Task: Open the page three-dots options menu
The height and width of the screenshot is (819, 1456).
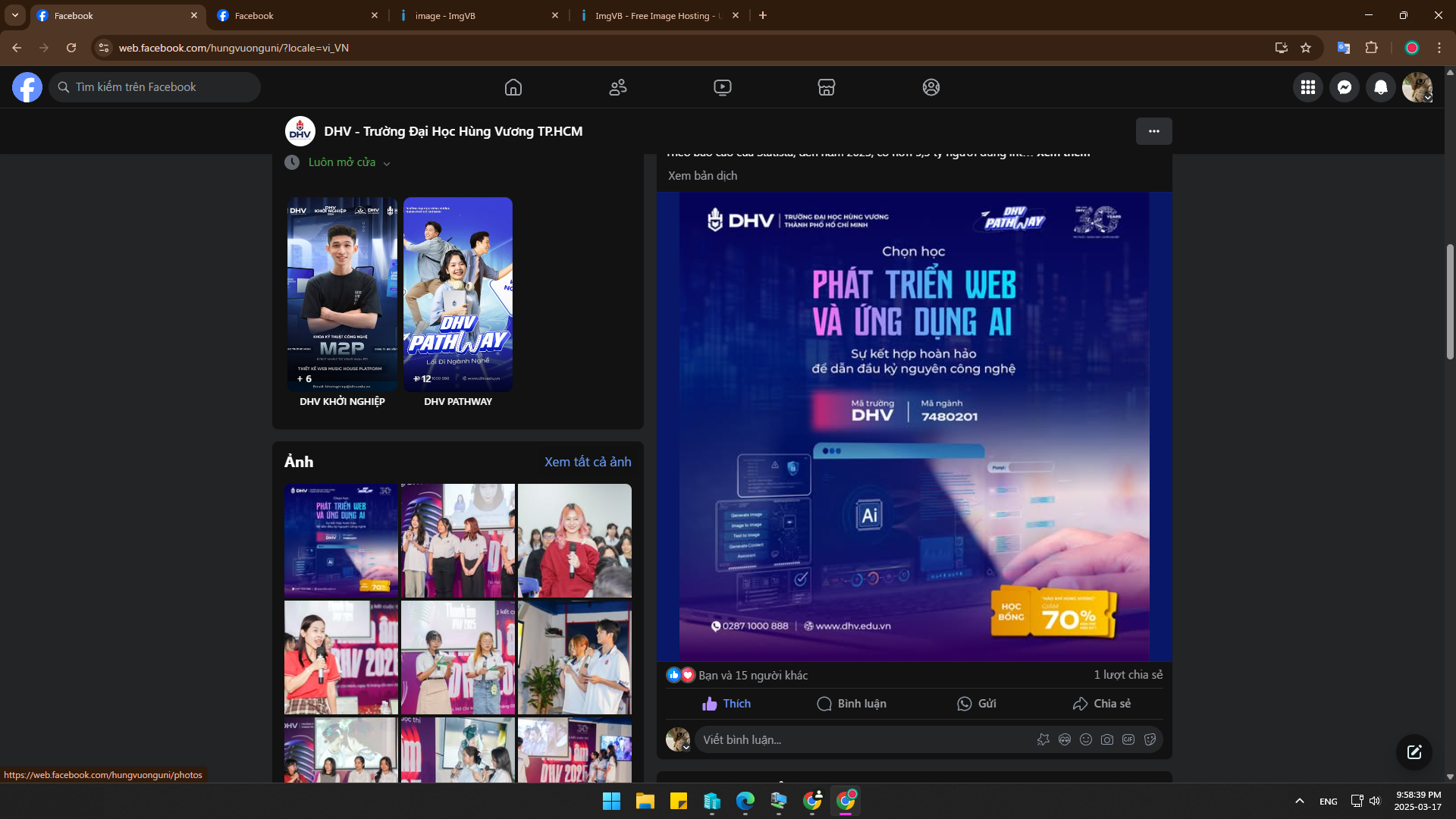Action: (x=1153, y=131)
